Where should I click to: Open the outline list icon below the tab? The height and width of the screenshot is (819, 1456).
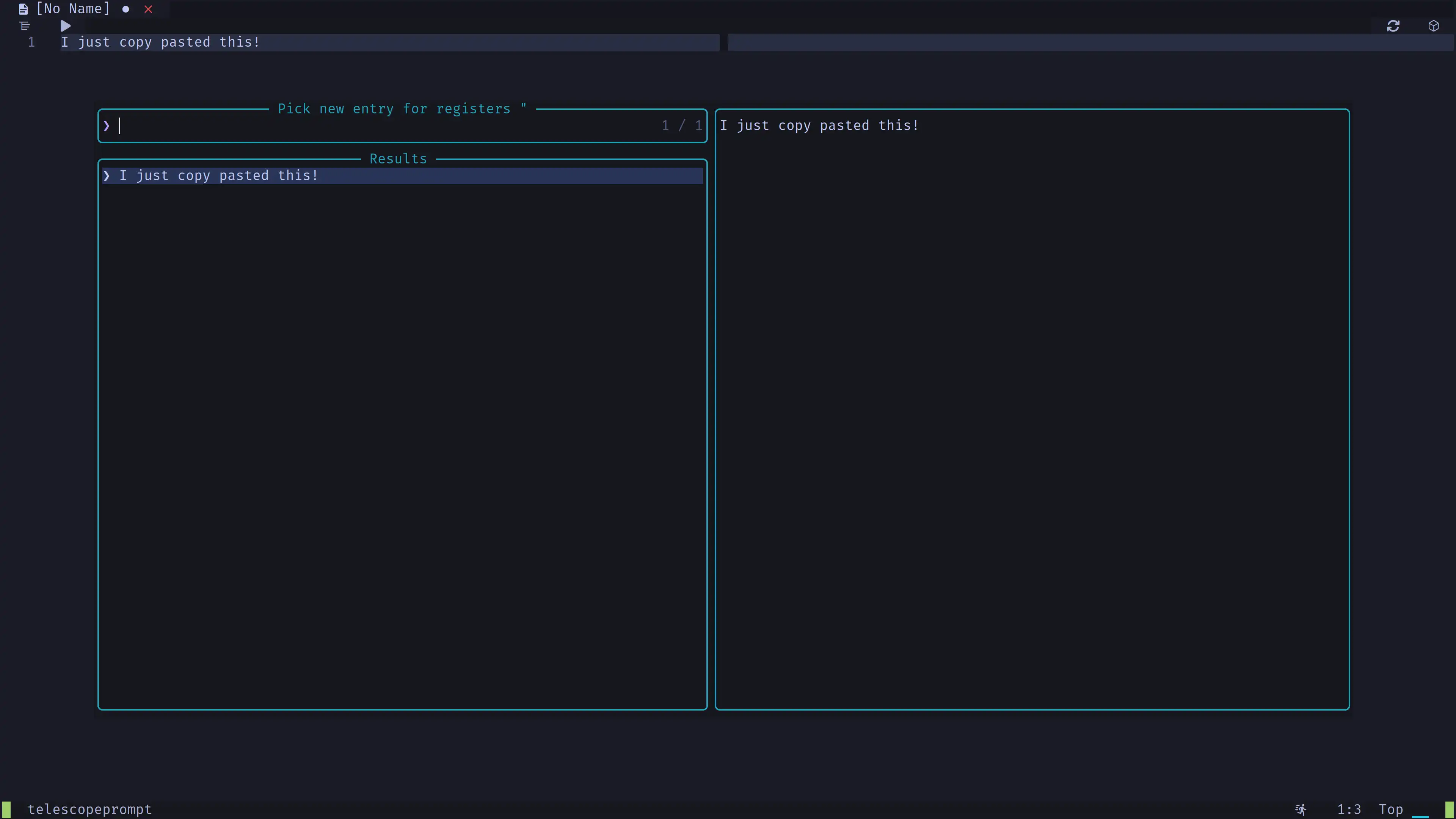coord(24,26)
